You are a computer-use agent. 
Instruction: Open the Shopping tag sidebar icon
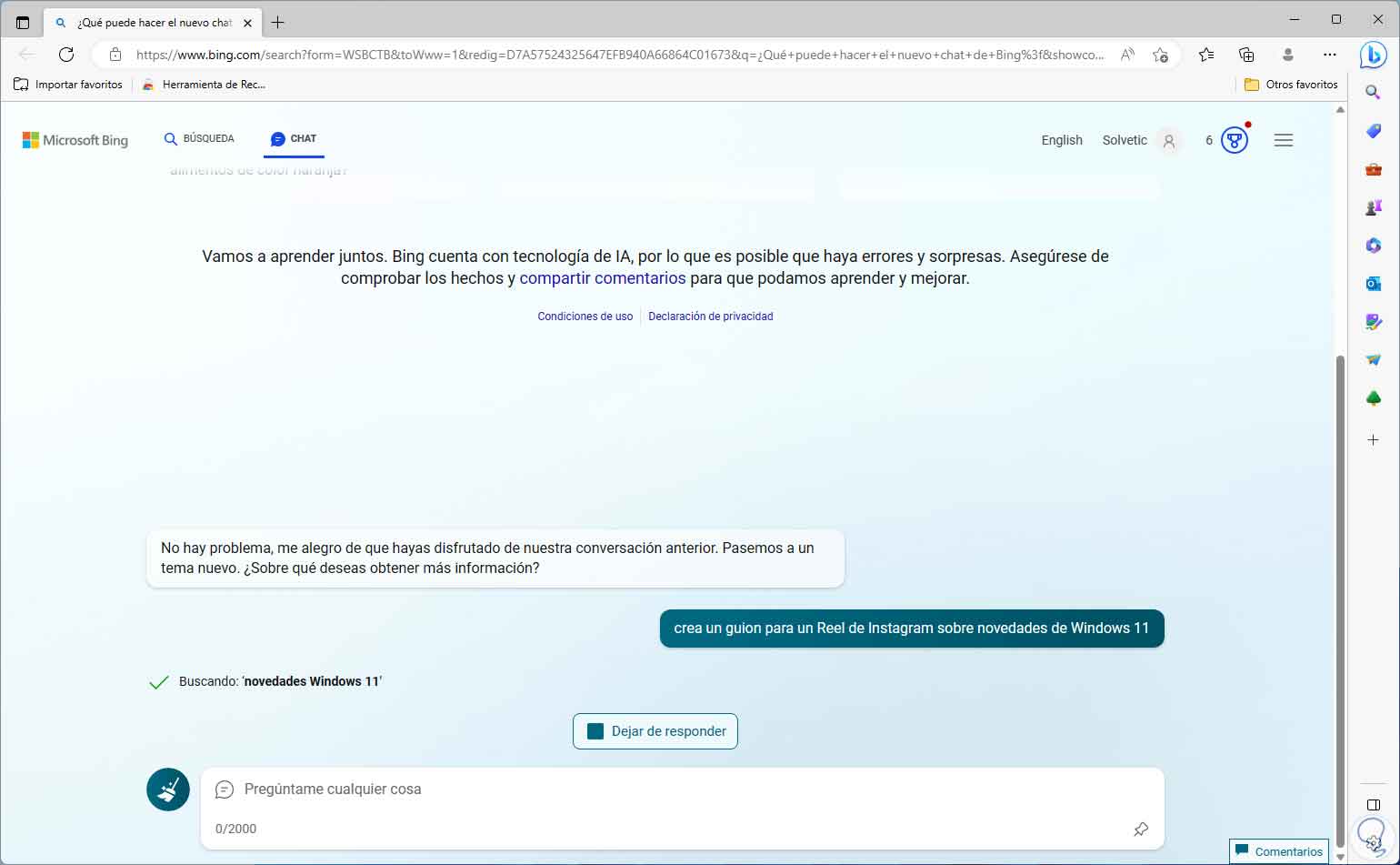1373,132
